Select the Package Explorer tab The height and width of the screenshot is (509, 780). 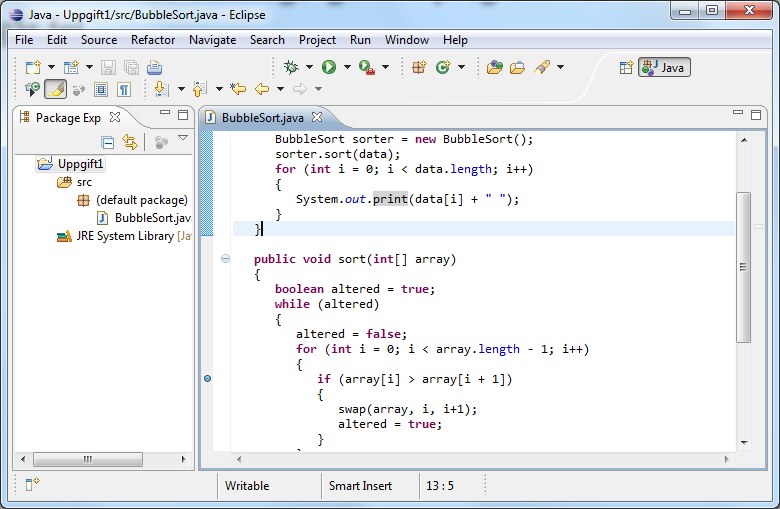pos(68,118)
